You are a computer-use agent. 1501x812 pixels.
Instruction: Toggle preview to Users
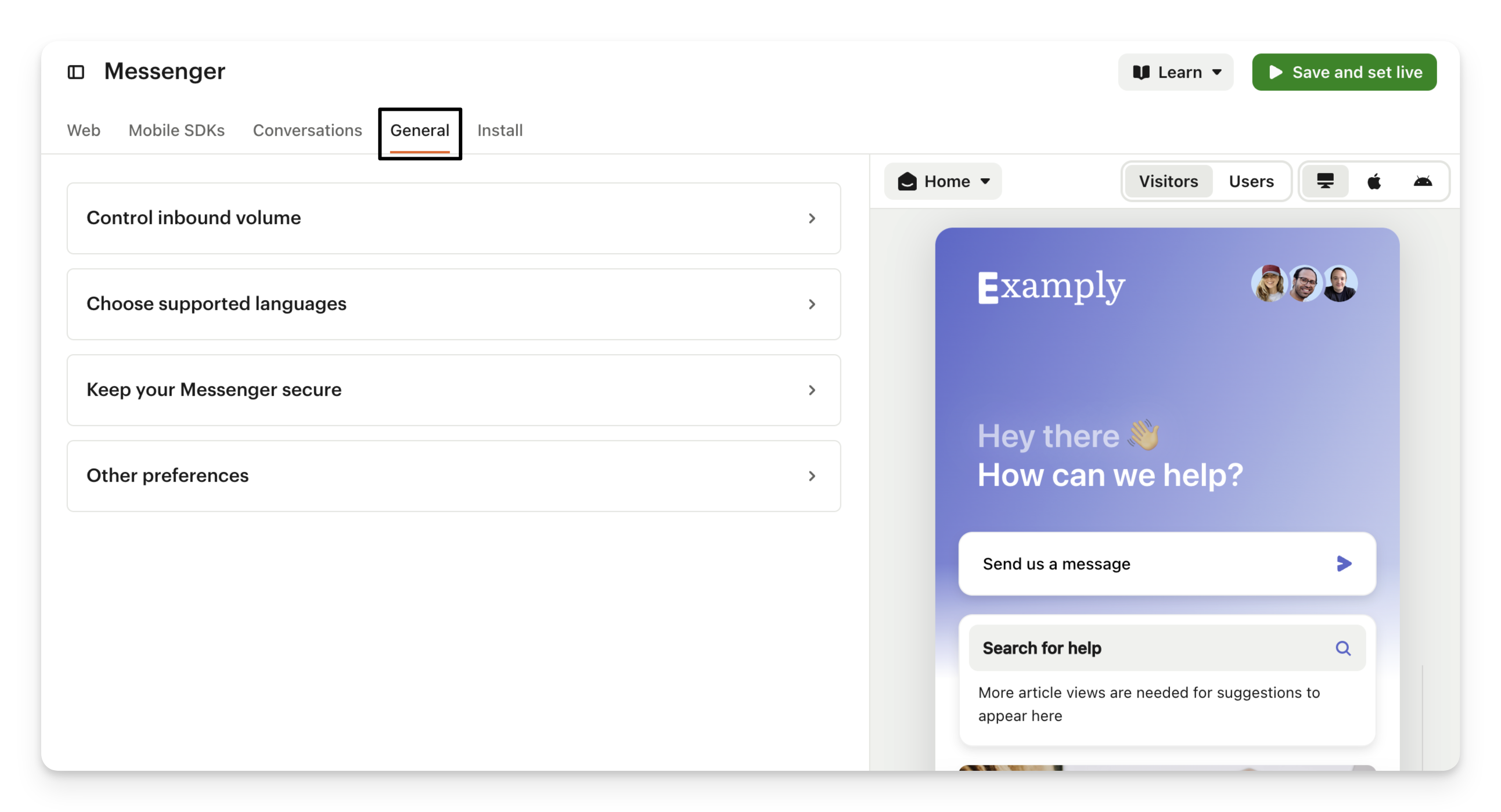(1251, 181)
